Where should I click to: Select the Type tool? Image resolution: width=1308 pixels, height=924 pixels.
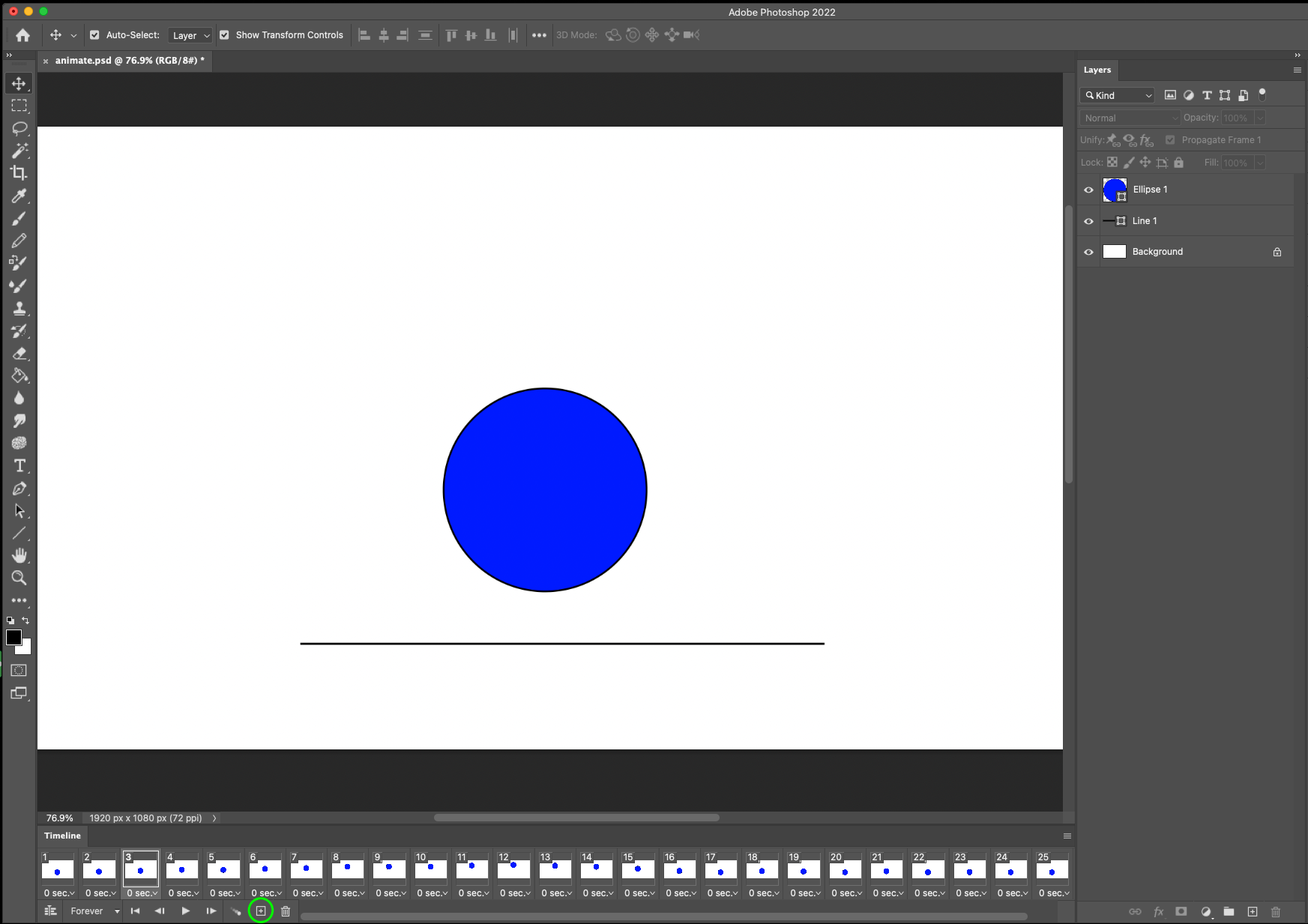point(19,465)
